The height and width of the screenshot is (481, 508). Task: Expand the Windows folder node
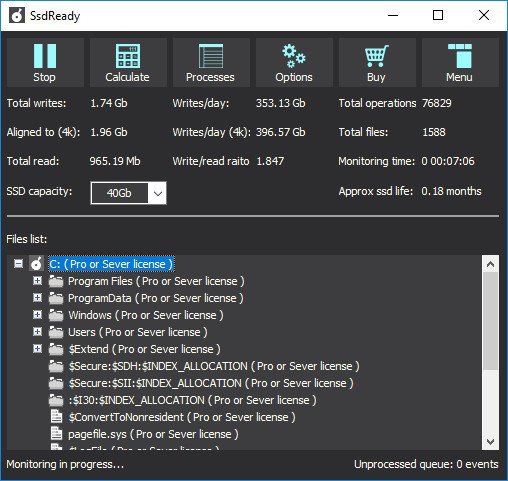(x=38, y=315)
